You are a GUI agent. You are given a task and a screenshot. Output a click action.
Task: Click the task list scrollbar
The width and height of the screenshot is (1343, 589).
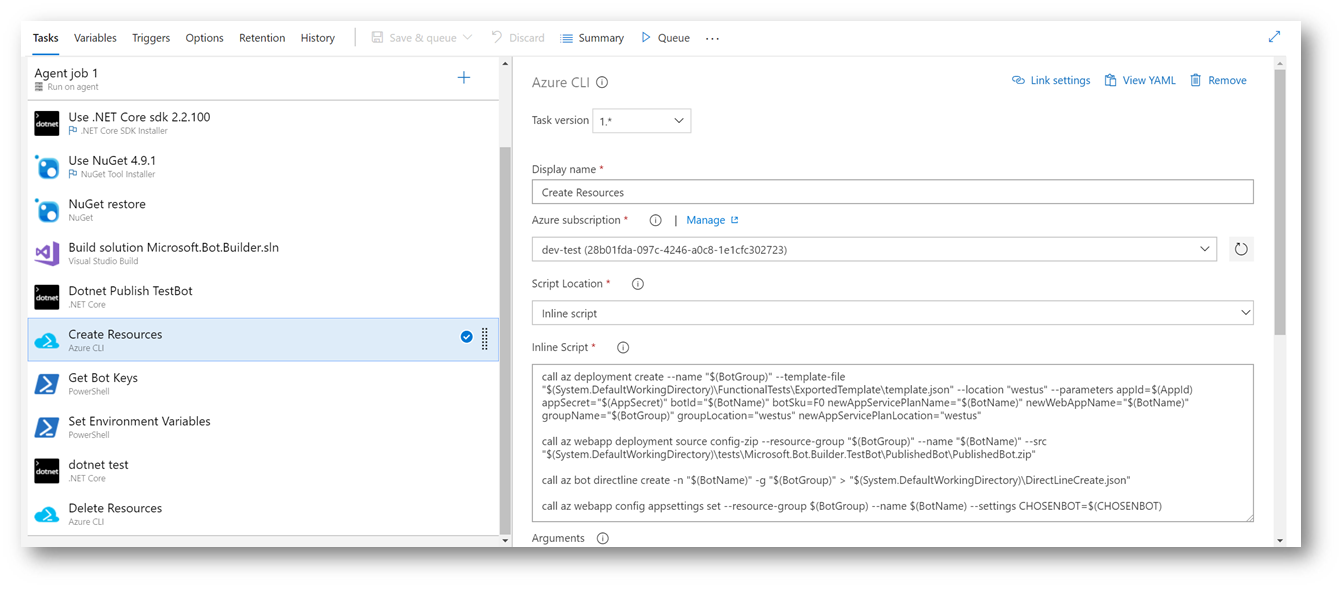(x=506, y=340)
